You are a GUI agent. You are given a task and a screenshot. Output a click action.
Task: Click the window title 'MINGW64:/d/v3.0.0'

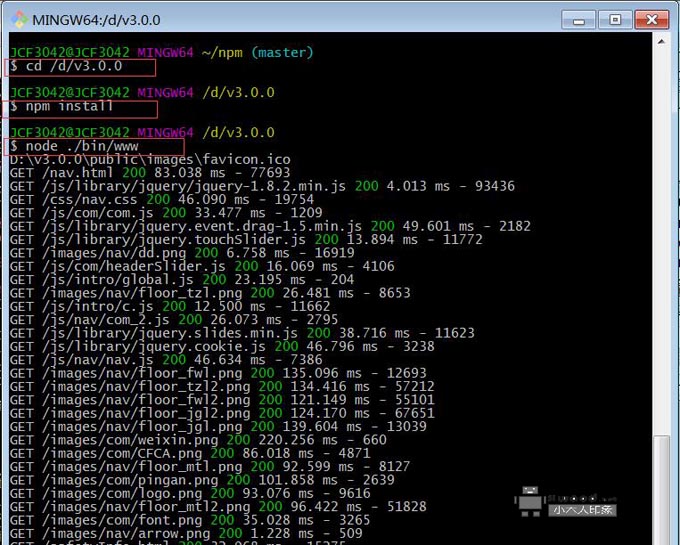[96, 20]
